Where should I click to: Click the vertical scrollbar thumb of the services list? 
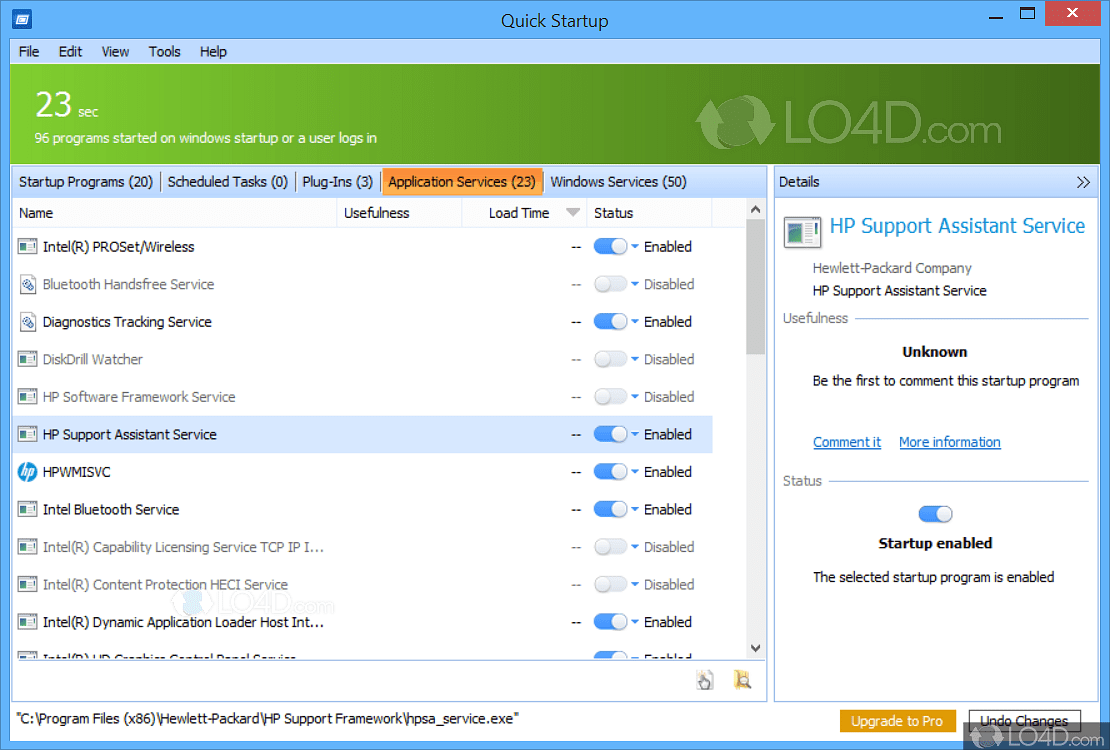click(x=755, y=286)
